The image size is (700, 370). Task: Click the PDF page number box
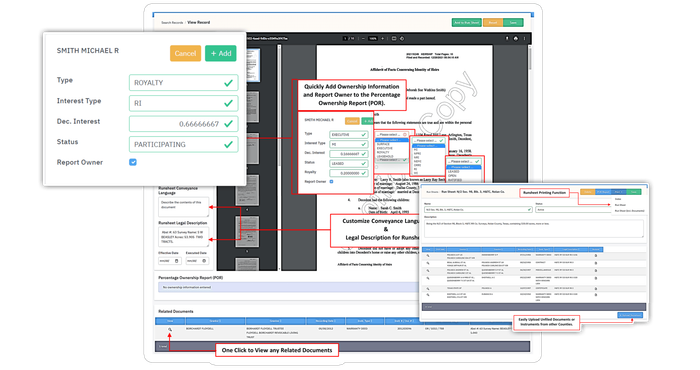pos(345,38)
